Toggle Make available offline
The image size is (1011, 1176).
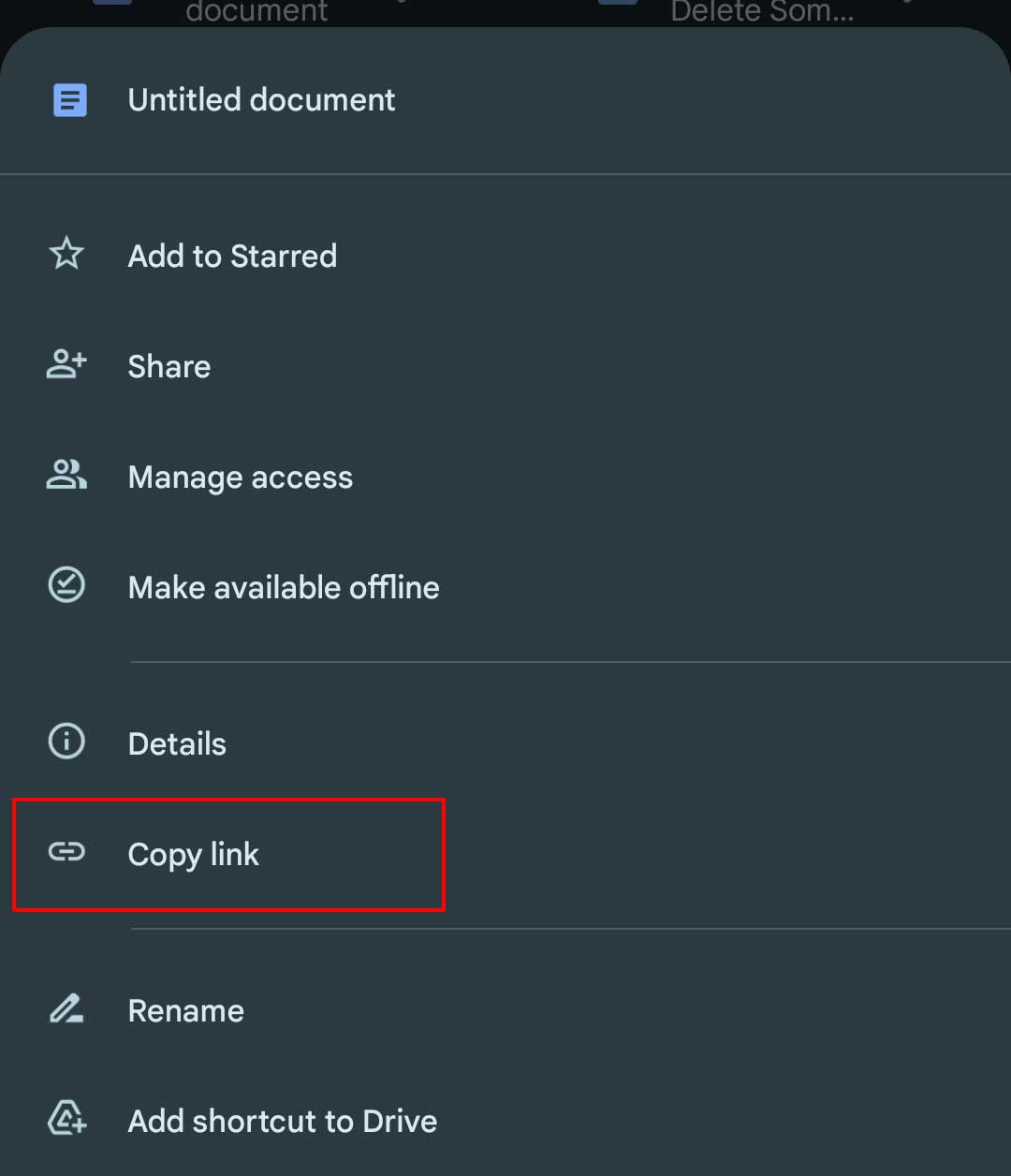505,587
